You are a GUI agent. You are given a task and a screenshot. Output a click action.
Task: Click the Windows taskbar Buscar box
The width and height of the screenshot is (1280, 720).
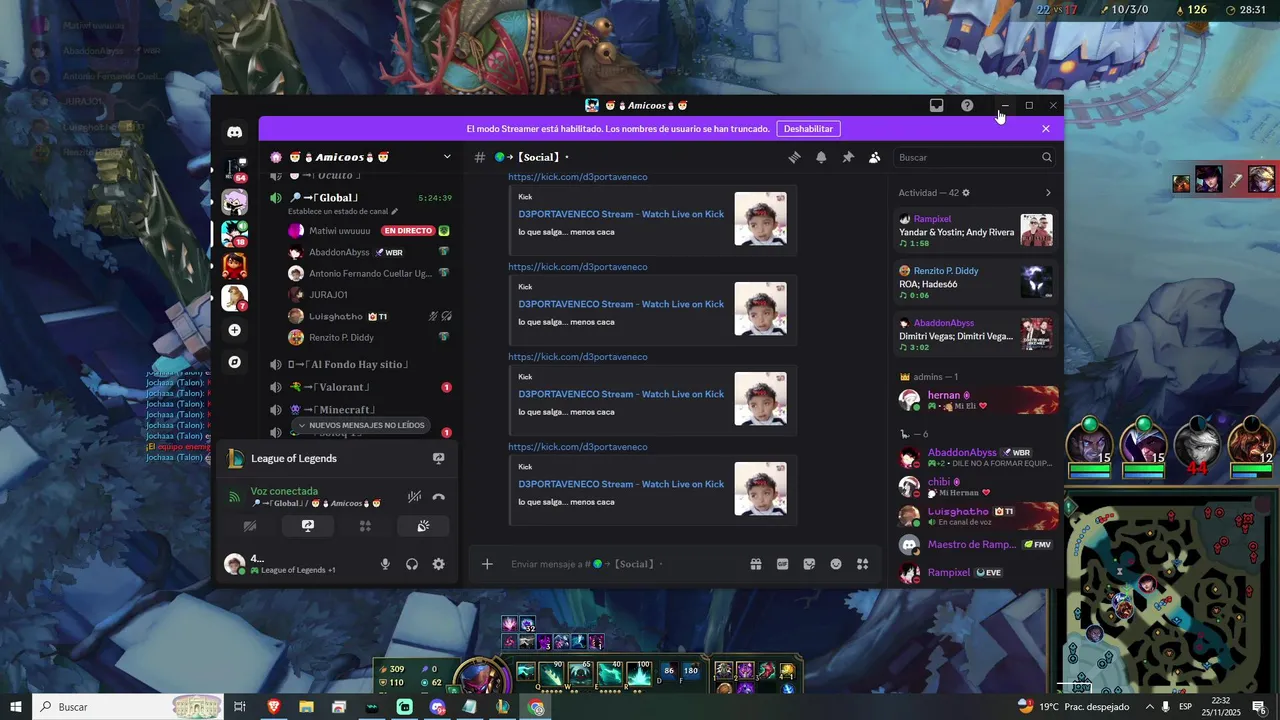[x=128, y=707]
